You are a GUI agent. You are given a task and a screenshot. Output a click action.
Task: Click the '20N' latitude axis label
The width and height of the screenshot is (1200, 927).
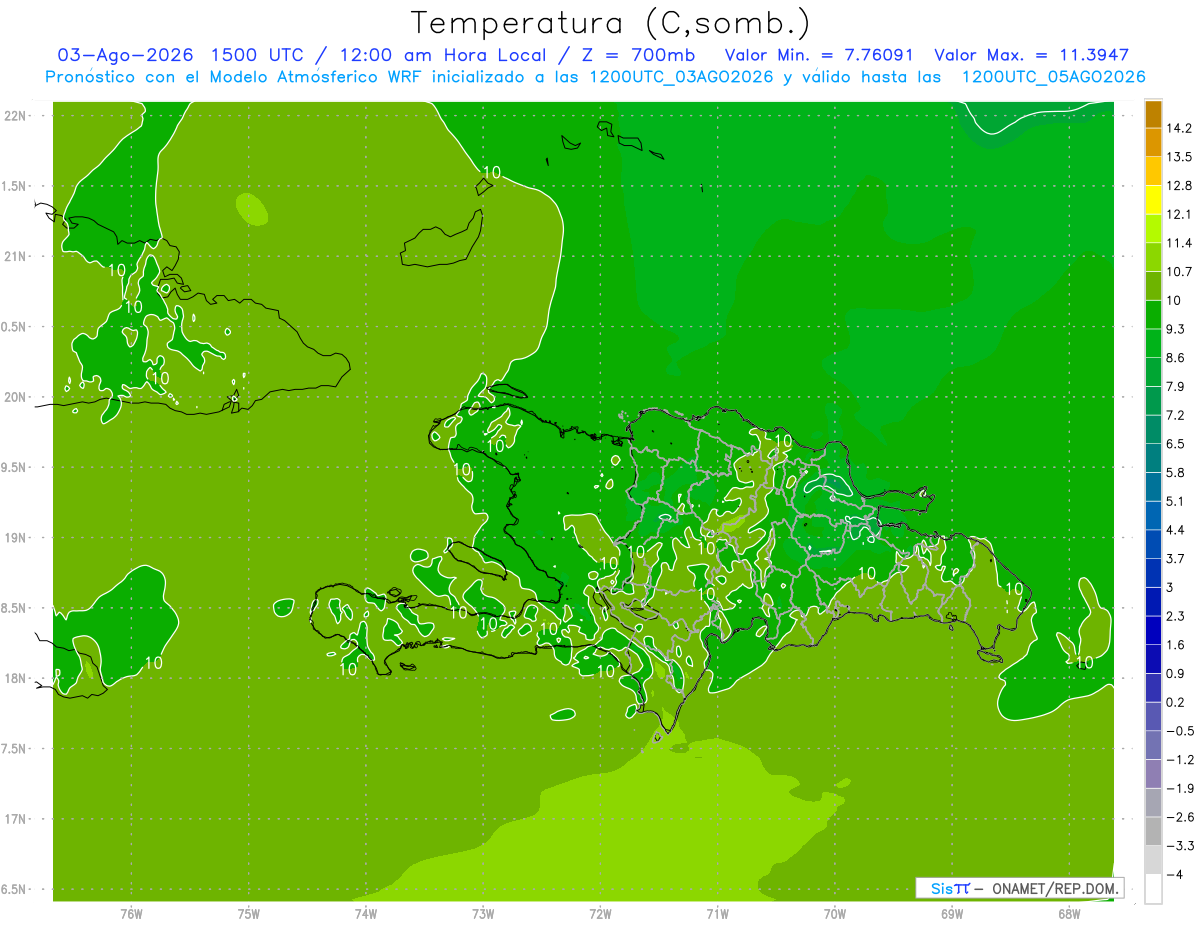14,397
